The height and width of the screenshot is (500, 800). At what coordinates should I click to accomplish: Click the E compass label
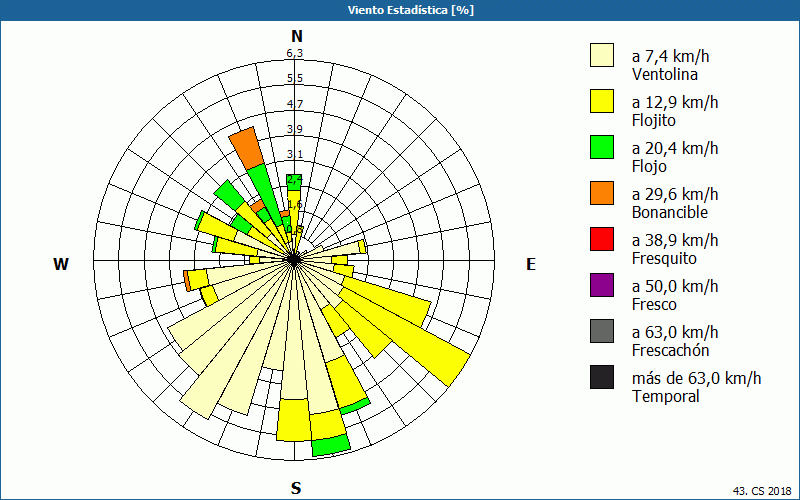point(531,264)
